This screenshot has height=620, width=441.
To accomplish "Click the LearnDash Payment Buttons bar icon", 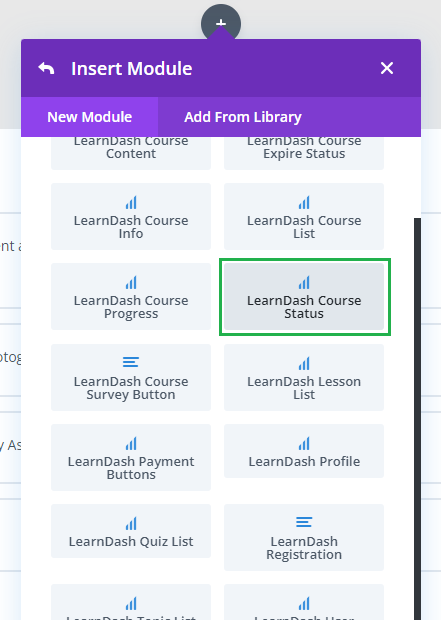I will (x=131, y=443).
